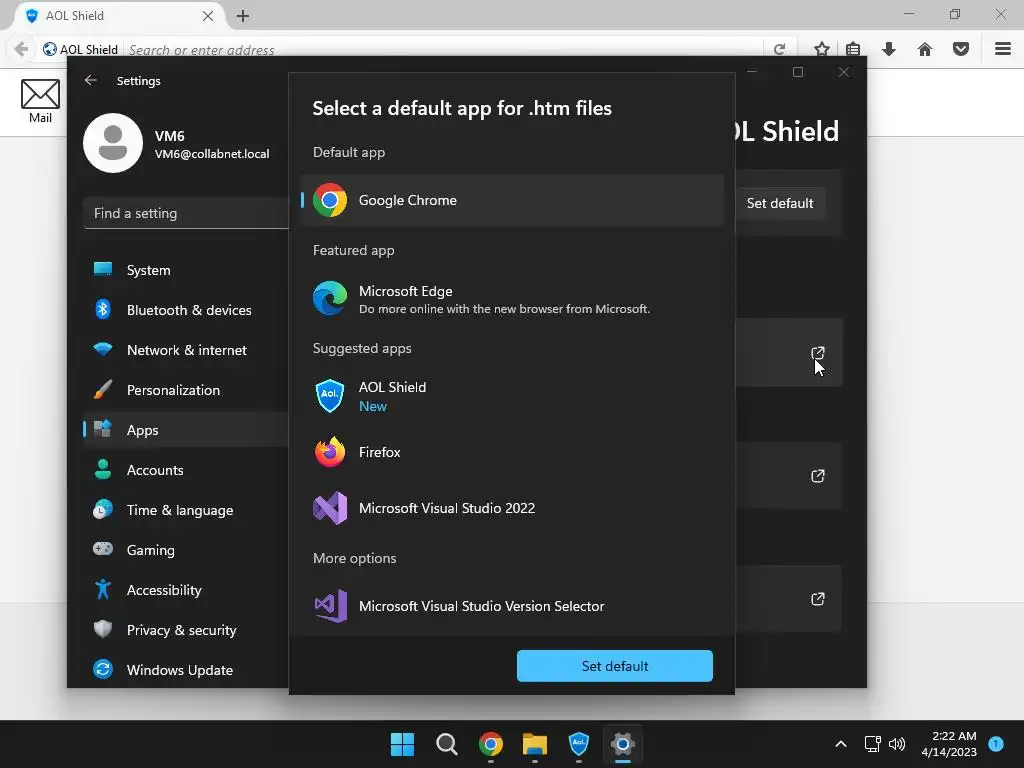The height and width of the screenshot is (768, 1024).
Task: Open network status tray icon
Action: click(872, 744)
